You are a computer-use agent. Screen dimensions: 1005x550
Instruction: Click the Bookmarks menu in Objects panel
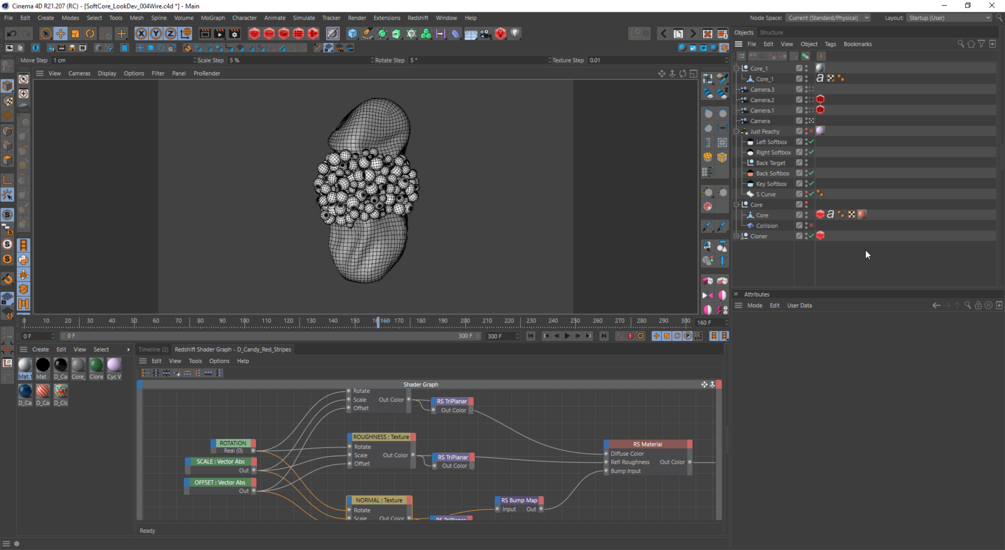tap(857, 44)
